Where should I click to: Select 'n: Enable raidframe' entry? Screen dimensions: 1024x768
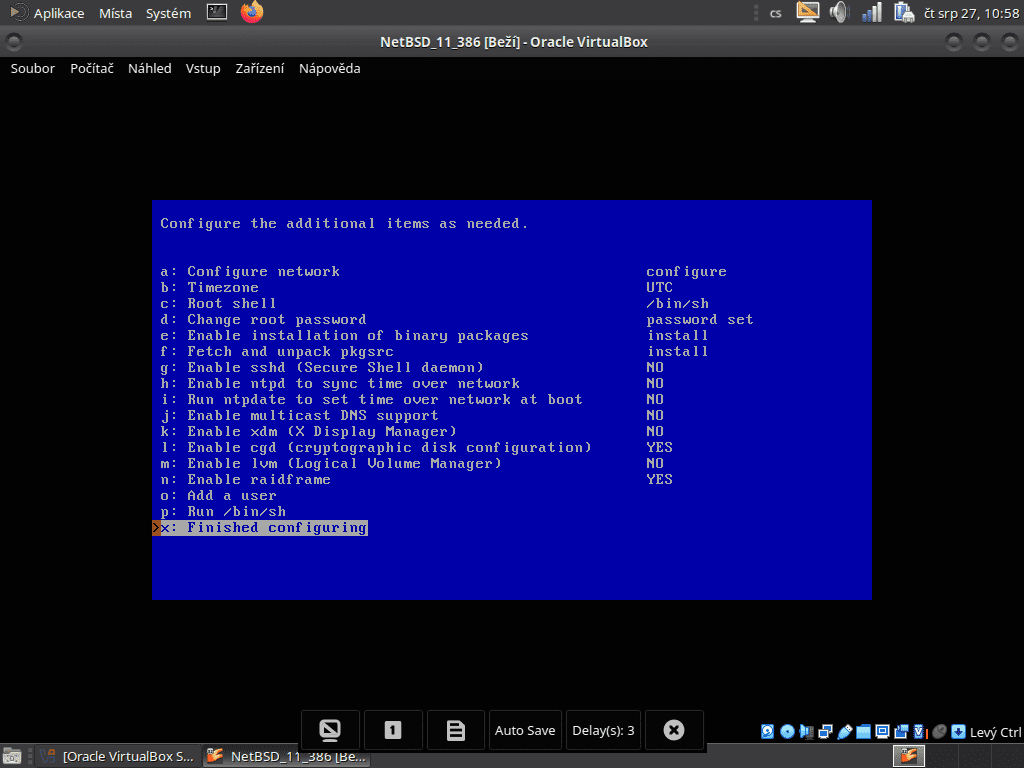246,480
